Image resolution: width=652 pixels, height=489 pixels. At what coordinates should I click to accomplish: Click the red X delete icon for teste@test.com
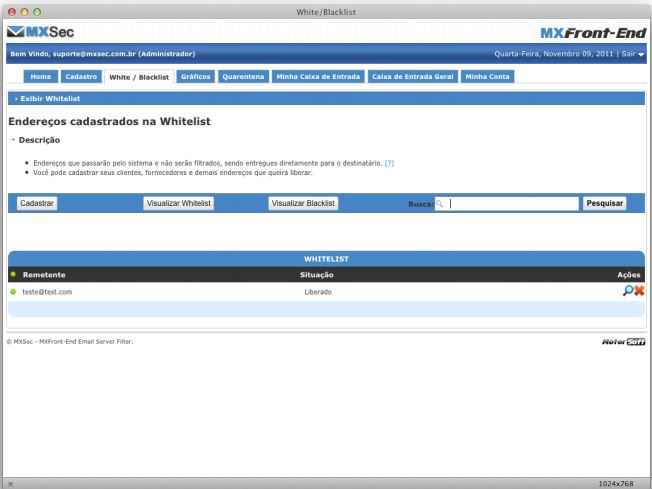coord(639,291)
